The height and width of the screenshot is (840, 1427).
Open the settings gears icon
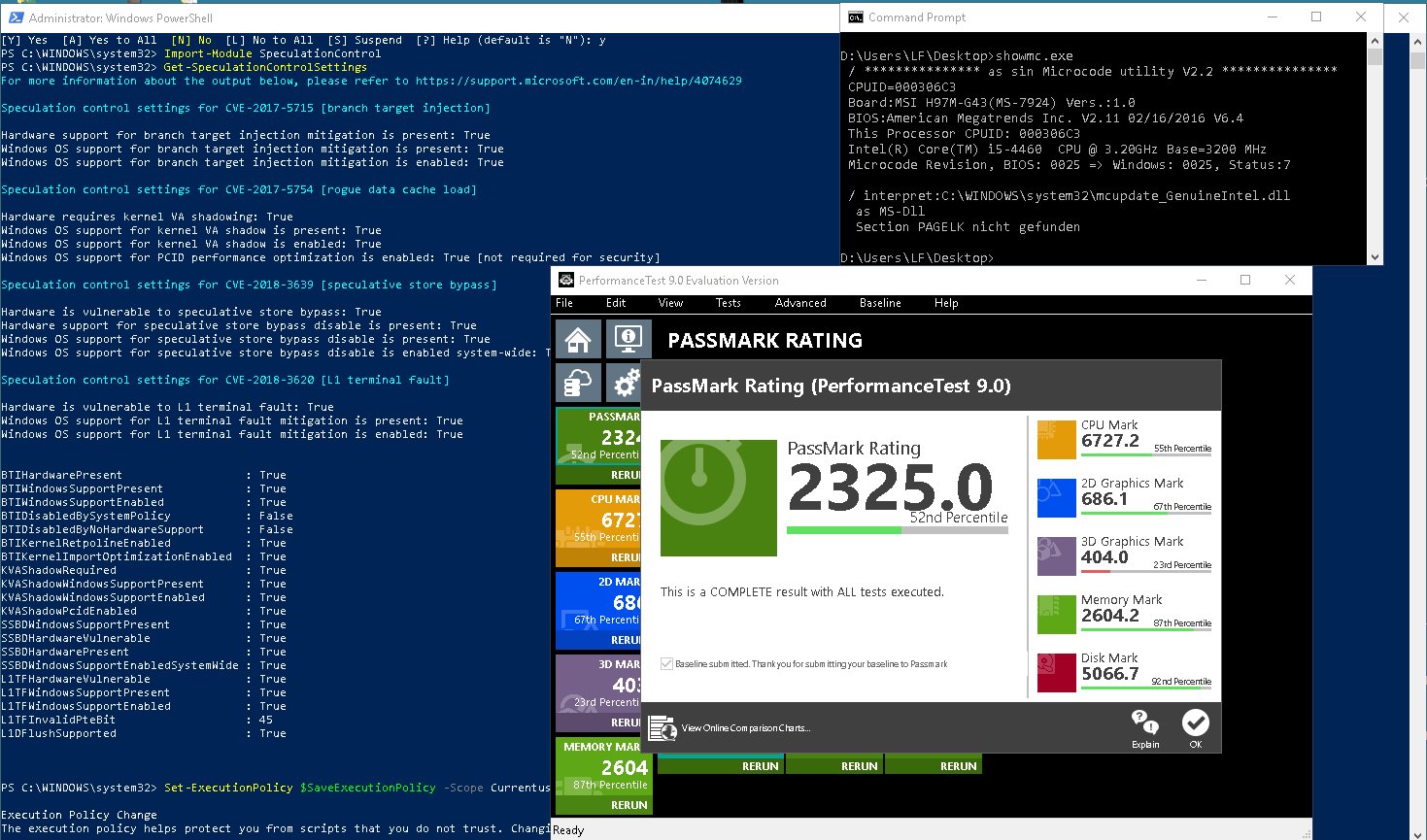point(624,384)
